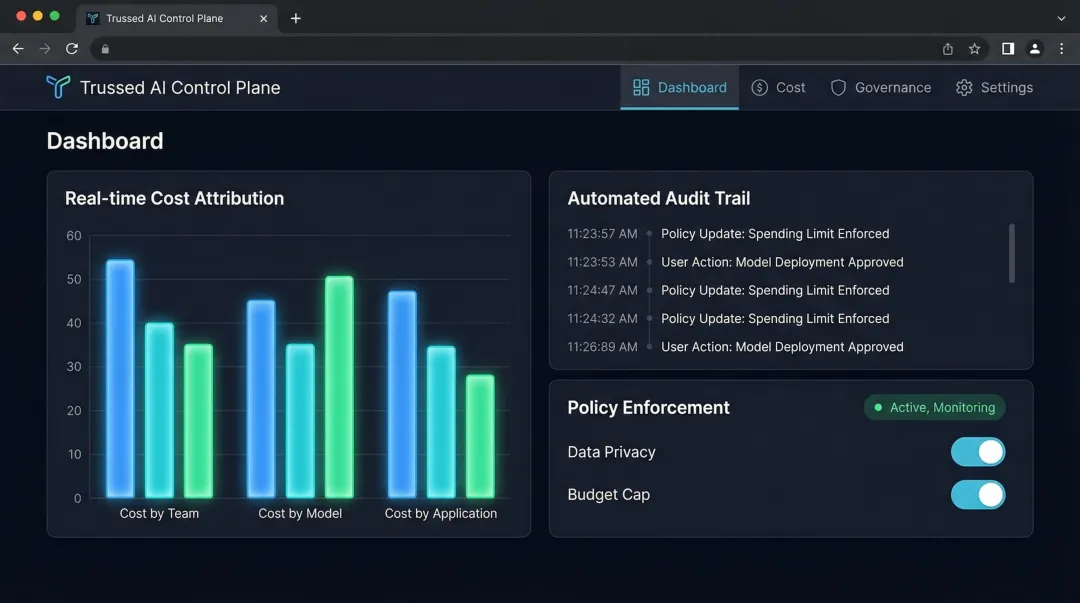Turn off the Budget Cap toggle

978,495
